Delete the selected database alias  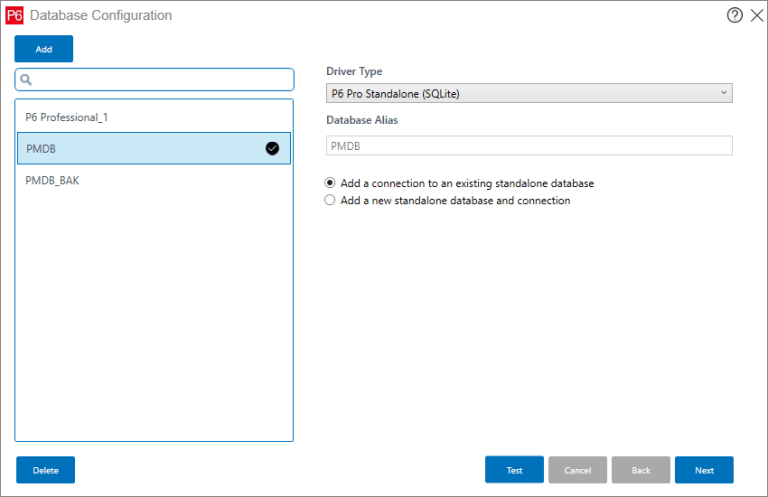tap(46, 470)
